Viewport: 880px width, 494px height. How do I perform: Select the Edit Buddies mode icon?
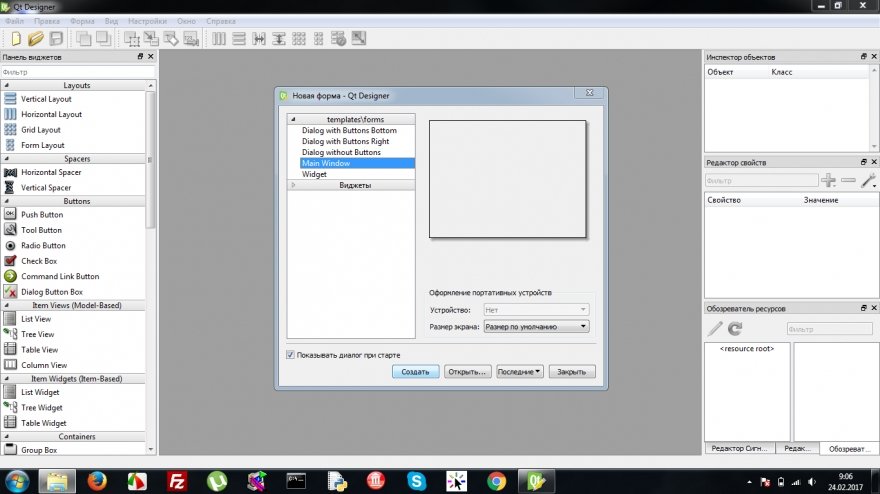click(x=171, y=39)
